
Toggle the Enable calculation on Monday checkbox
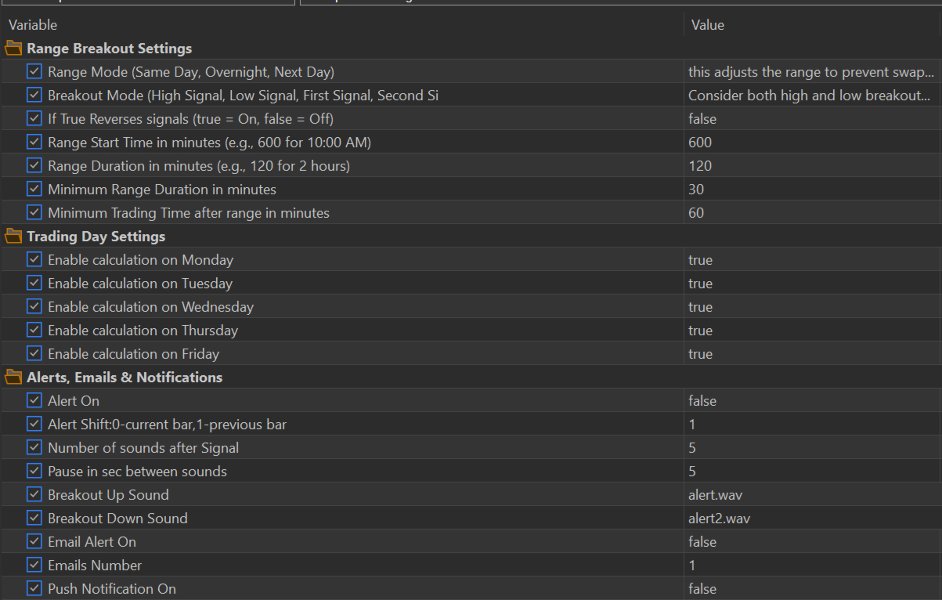(x=35, y=260)
